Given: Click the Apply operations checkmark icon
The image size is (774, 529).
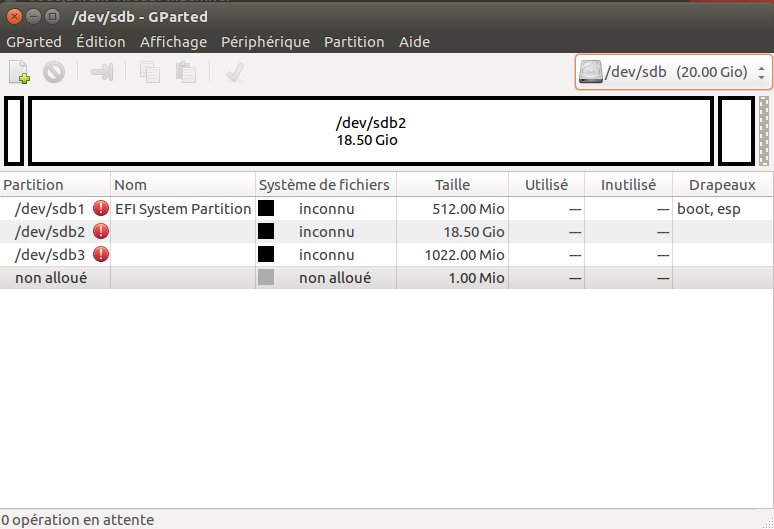Looking at the screenshot, I should pyautogui.click(x=235, y=72).
